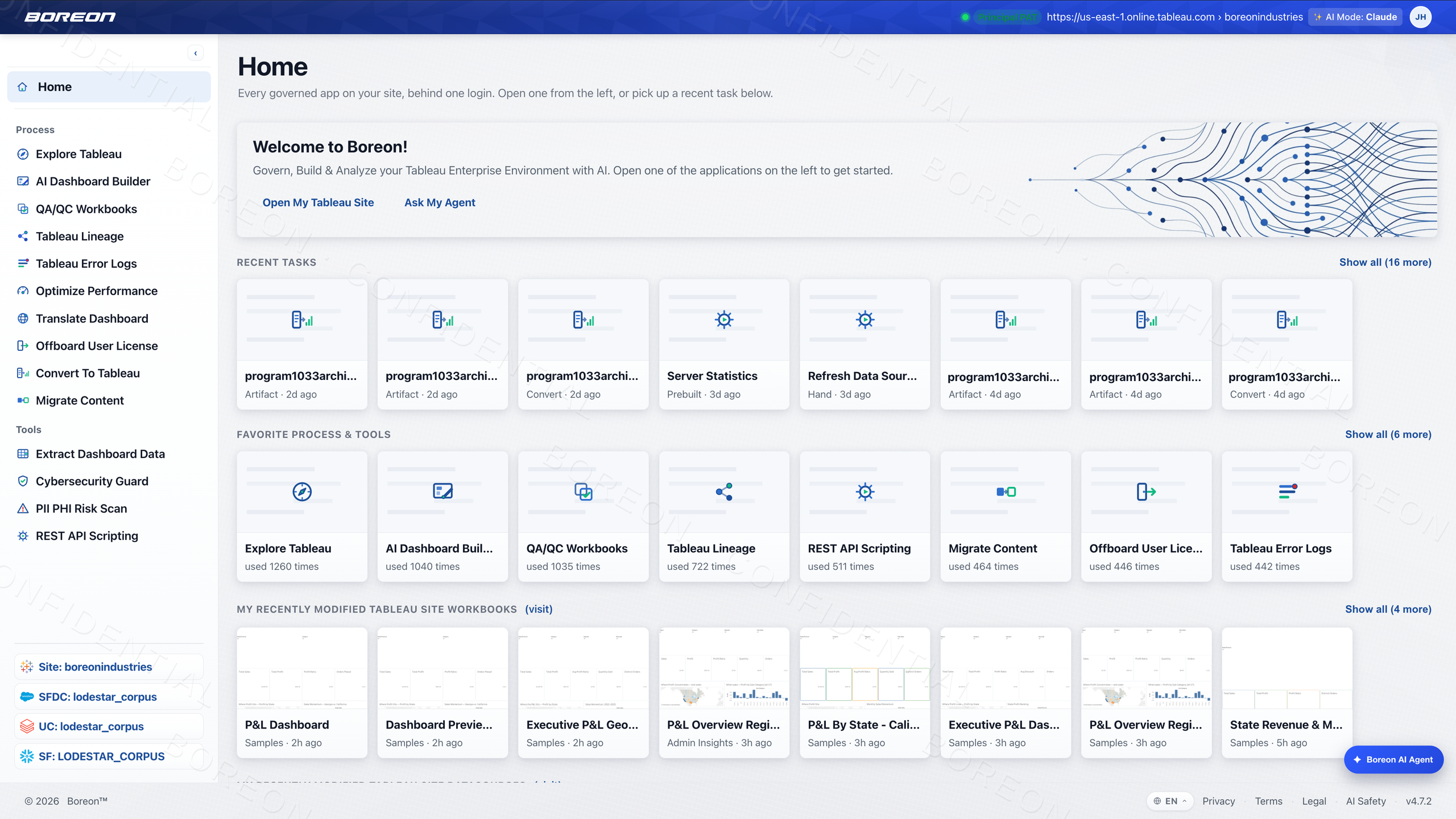Click the Boreon logo

(x=70, y=17)
